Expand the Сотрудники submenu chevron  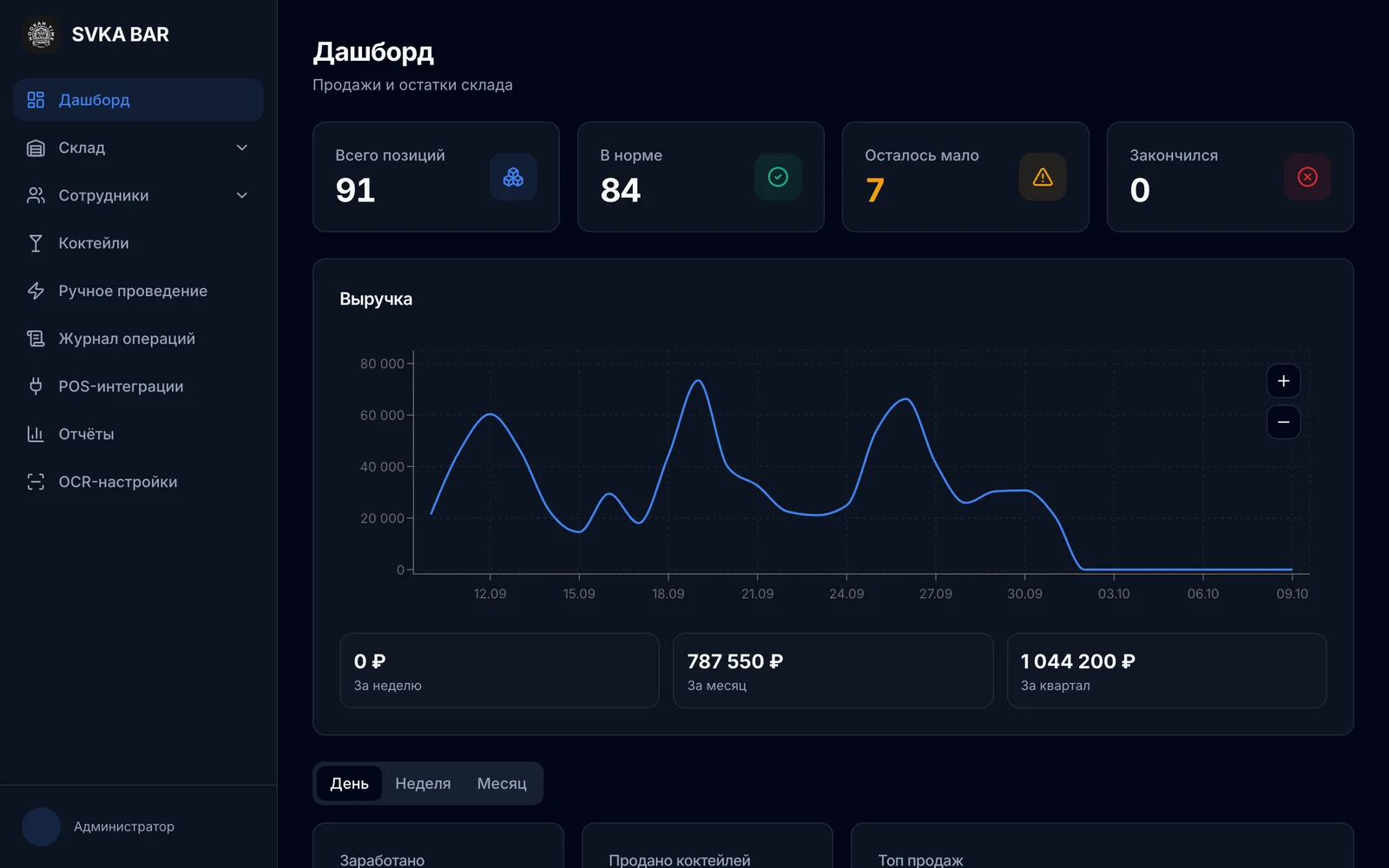tap(242, 195)
